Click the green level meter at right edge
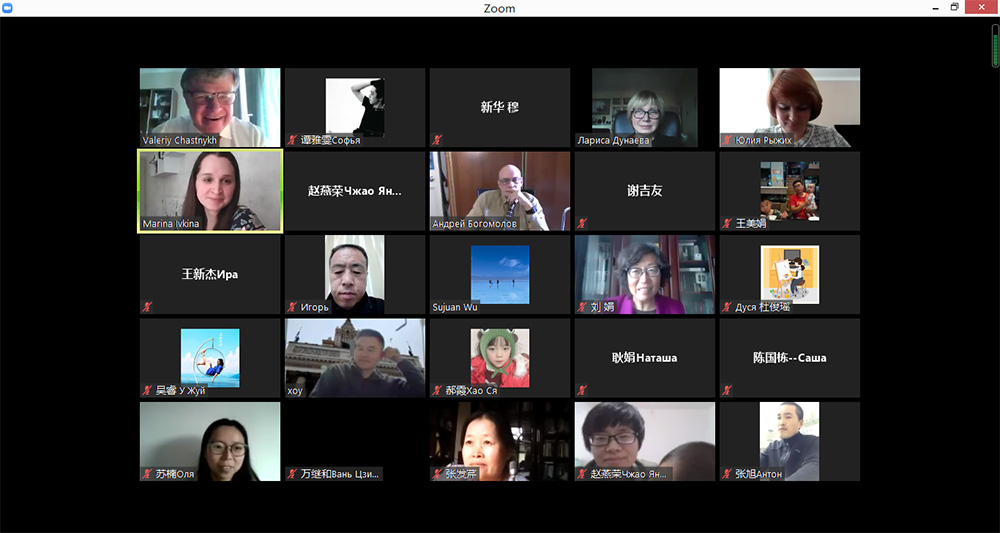The image size is (1000, 533). (x=995, y=45)
